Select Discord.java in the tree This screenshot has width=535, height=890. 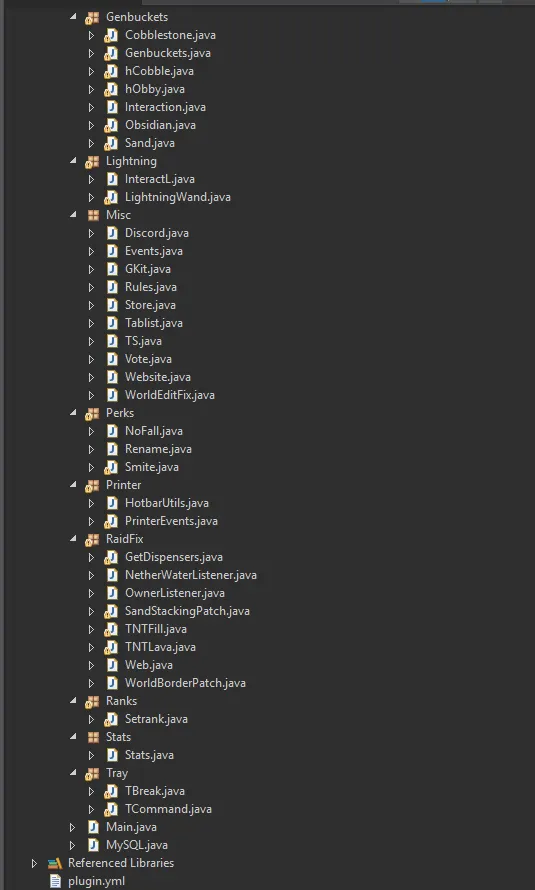(157, 233)
